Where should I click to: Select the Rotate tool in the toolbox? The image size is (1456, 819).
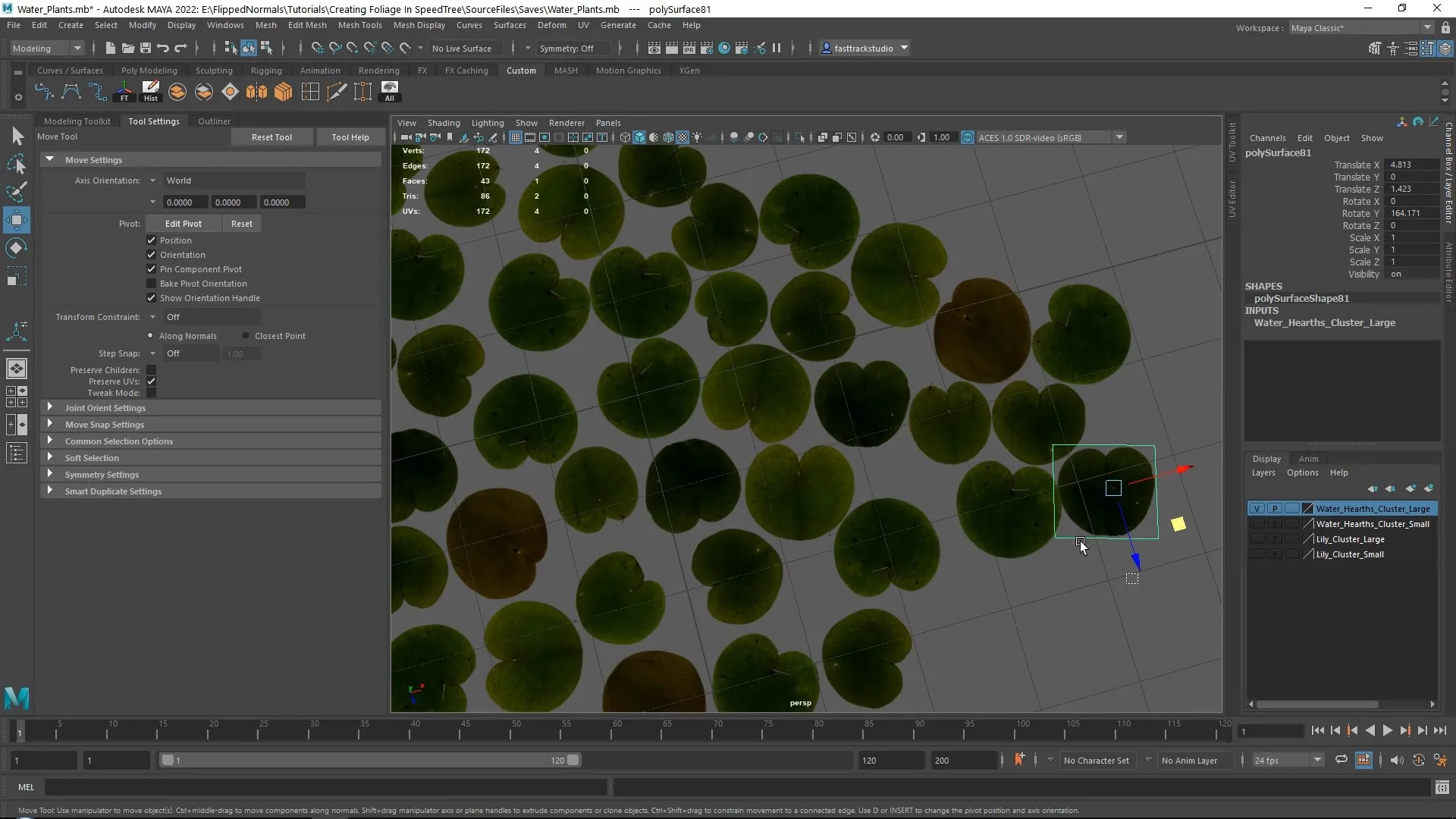(x=17, y=248)
